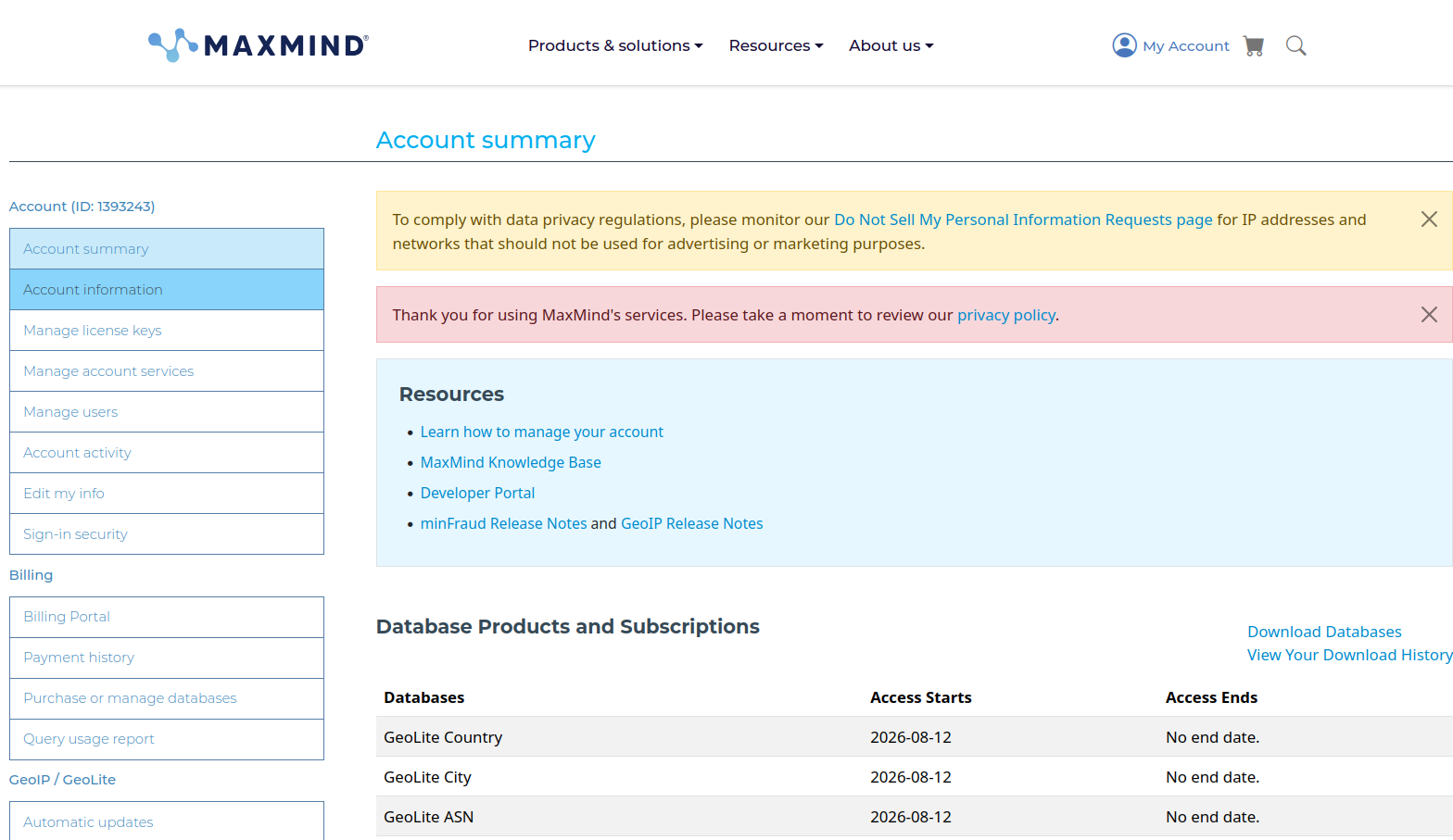Image resolution: width=1453 pixels, height=840 pixels.
Task: Click the Billing section label
Action: click(x=31, y=575)
